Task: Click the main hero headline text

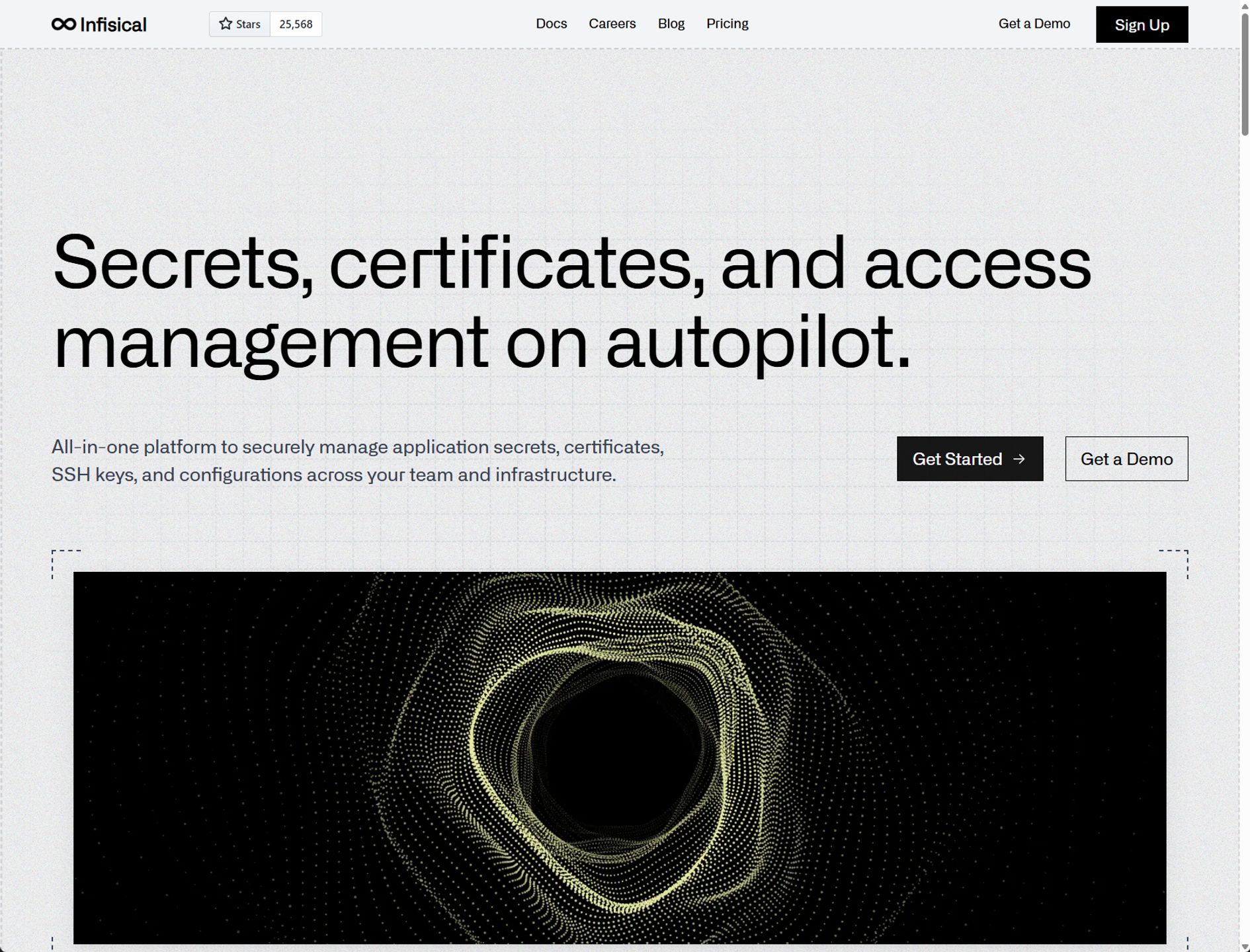Action: 572,303
